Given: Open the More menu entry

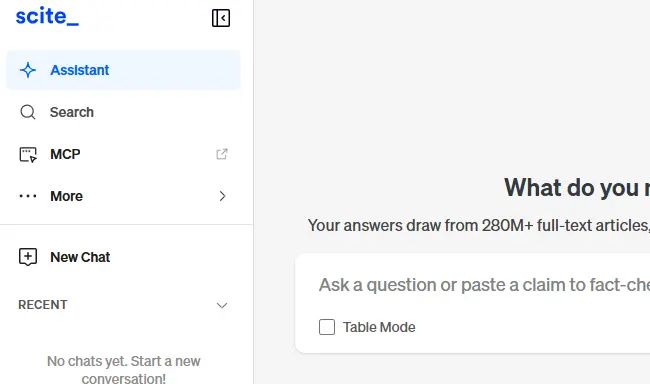Looking at the screenshot, I should pyautogui.click(x=123, y=196).
